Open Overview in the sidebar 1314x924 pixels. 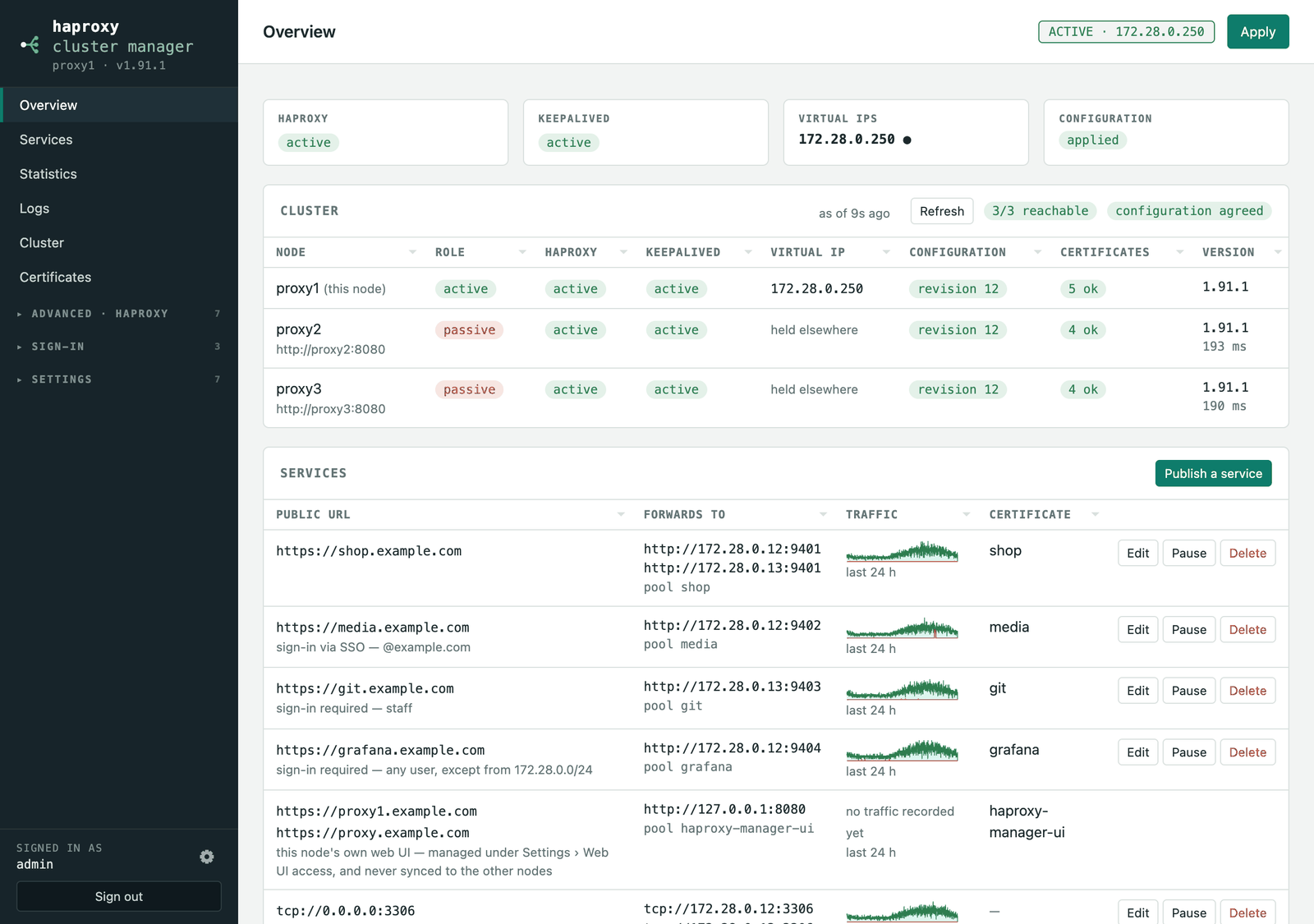point(119,105)
